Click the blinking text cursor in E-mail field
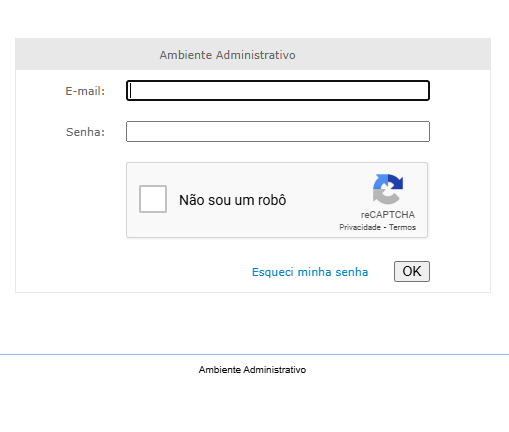The image size is (509, 432). point(131,90)
